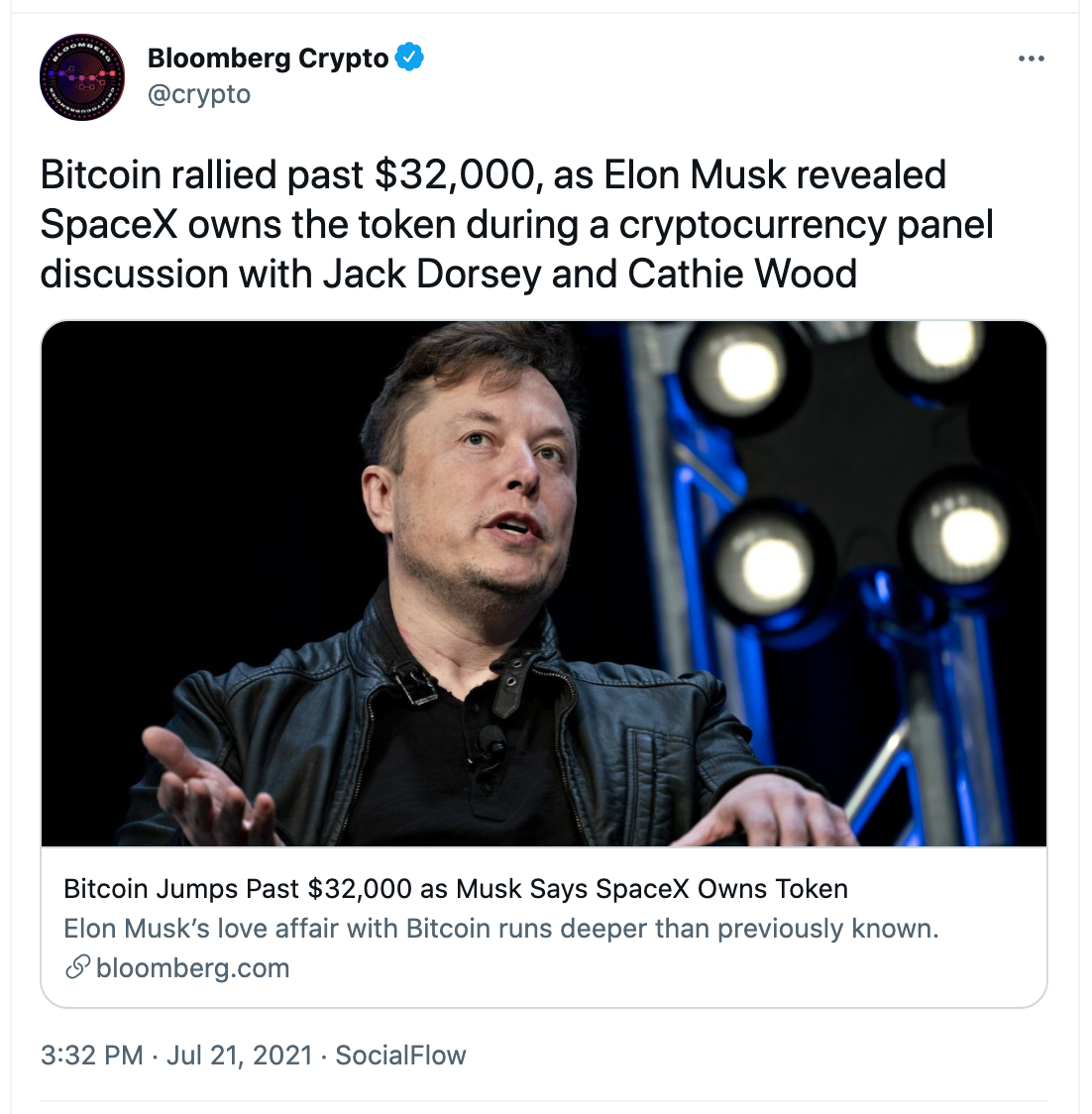Open the SocialFlow source link
Screen dimensions: 1092x1114
tap(400, 1056)
